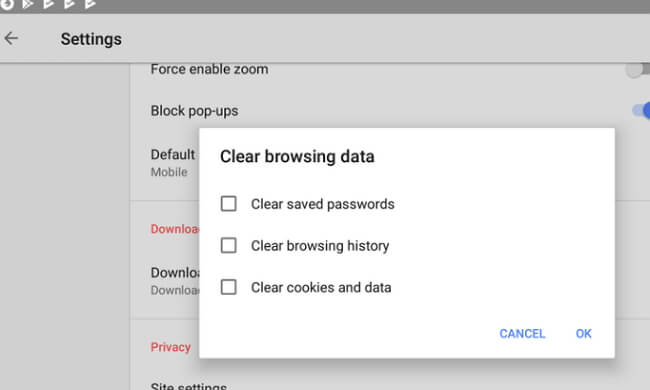
Task: Check the Clear browsing history box
Action: pyautogui.click(x=228, y=245)
